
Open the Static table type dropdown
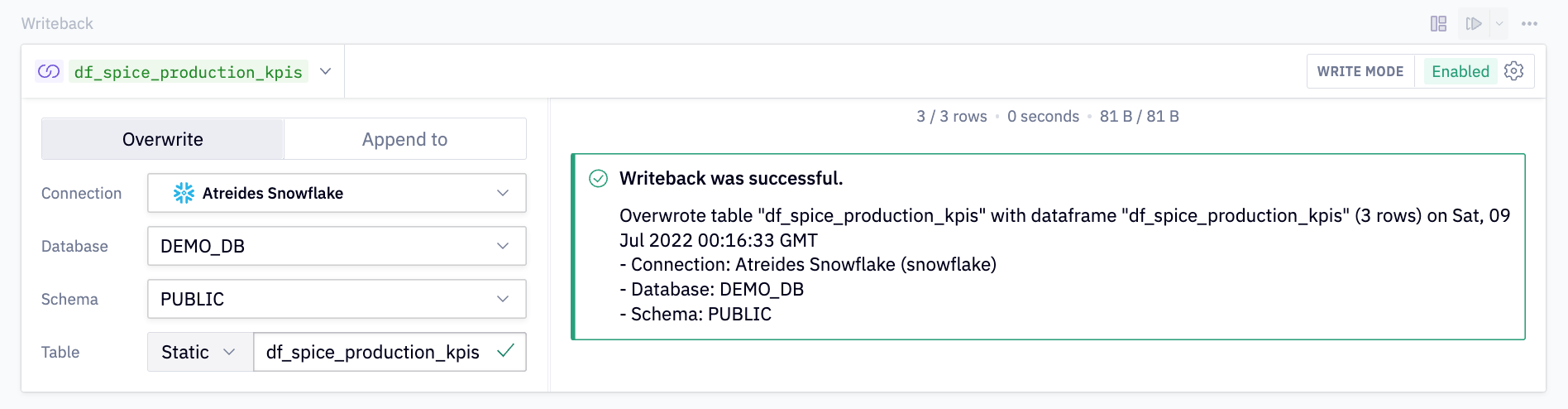point(199,352)
